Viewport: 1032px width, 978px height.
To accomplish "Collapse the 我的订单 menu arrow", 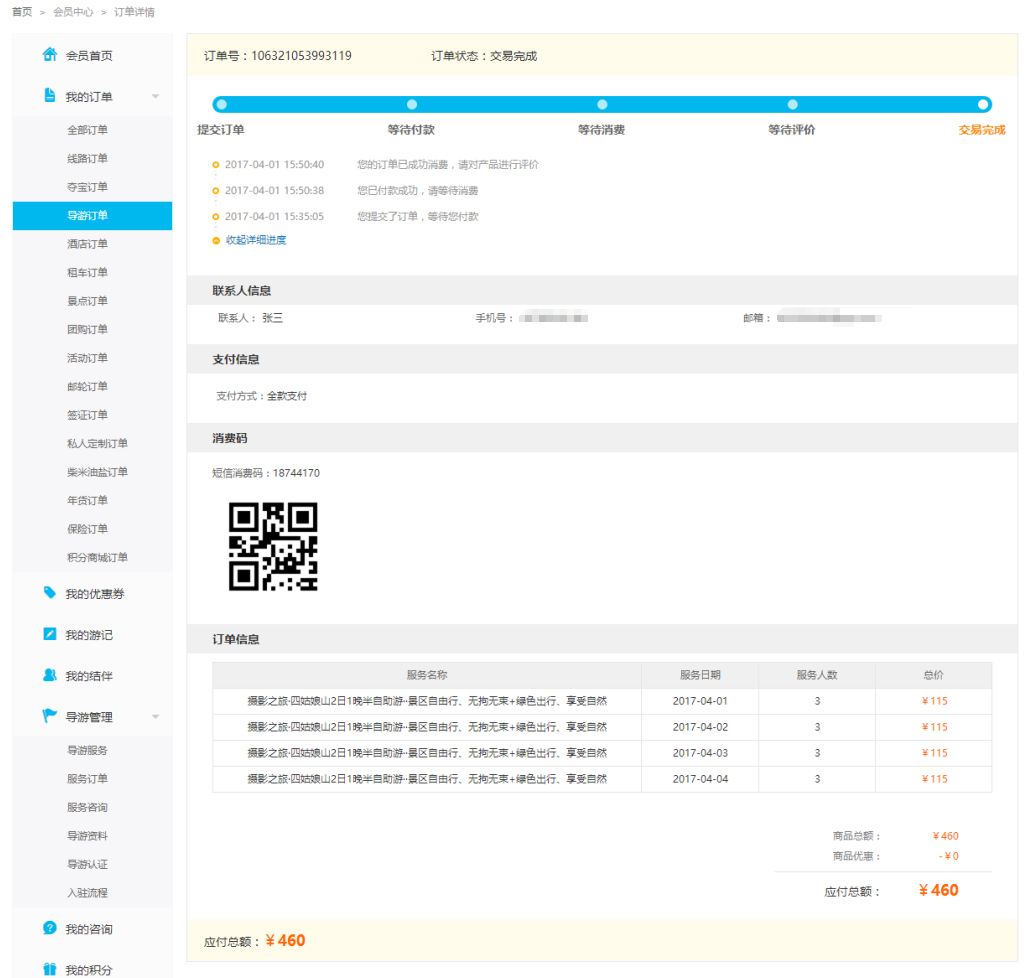I will tap(155, 97).
